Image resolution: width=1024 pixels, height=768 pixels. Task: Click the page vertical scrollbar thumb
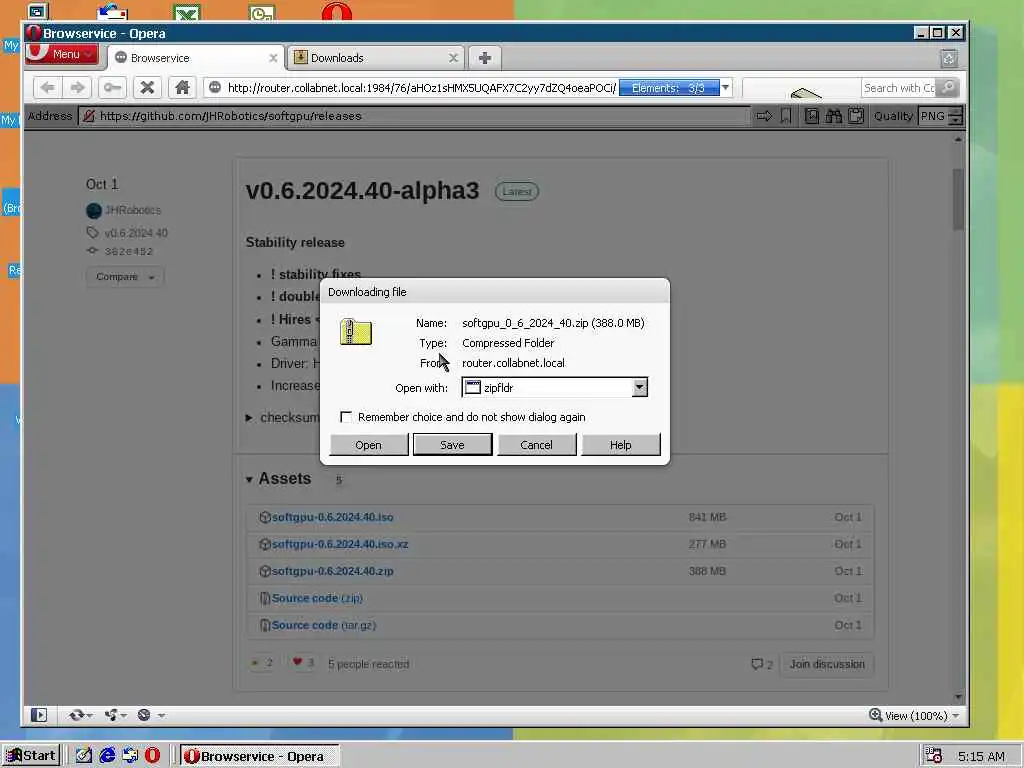pos(958,199)
